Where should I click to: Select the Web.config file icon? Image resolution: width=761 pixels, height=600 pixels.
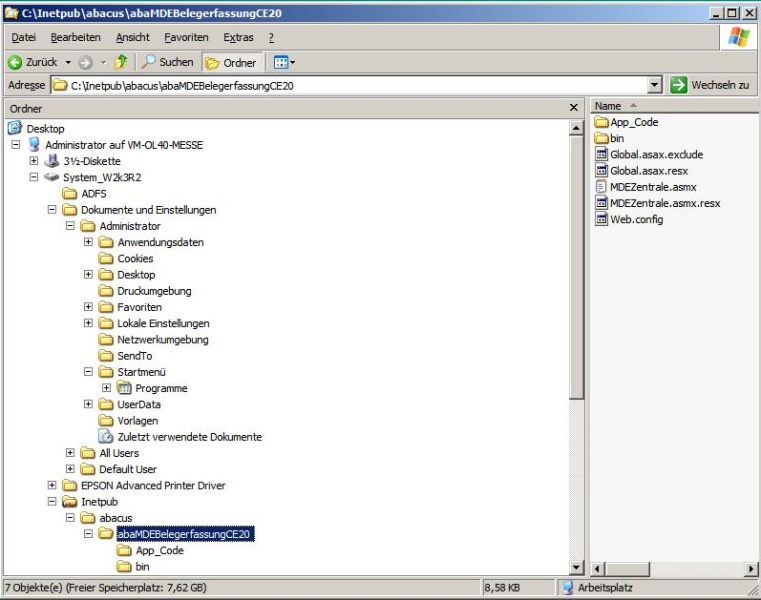click(x=602, y=220)
